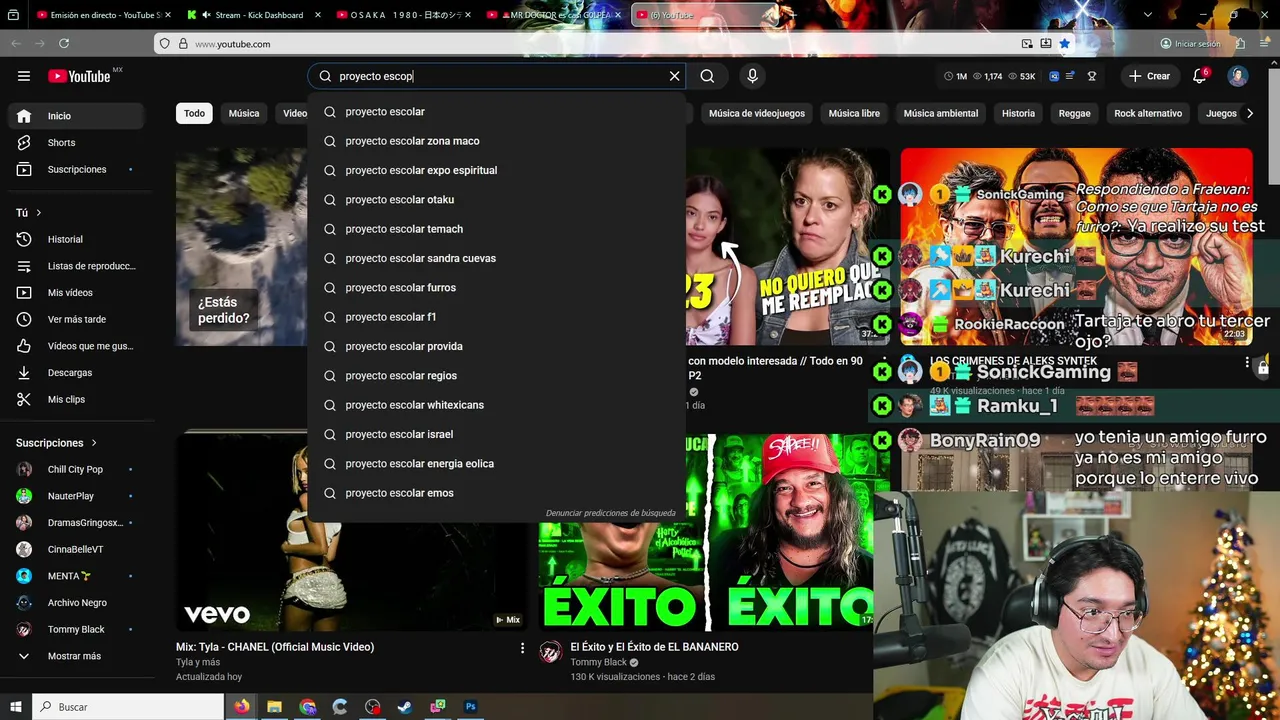Click the magnifier search button
1280x720 pixels.
point(707,76)
